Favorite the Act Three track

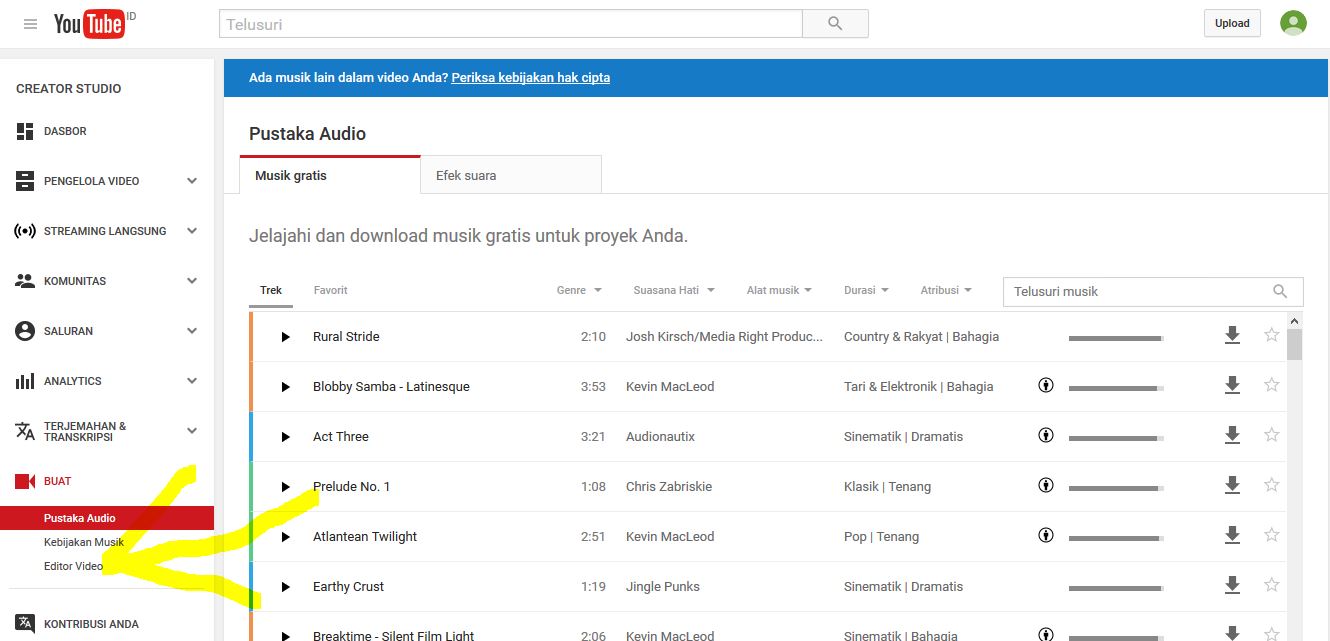click(1272, 435)
